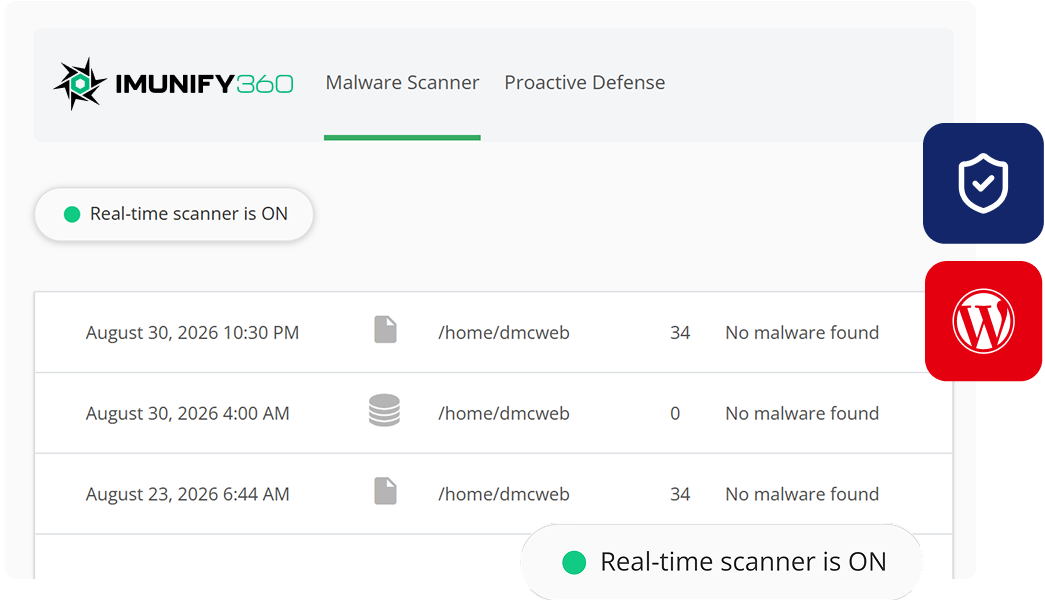
Task: Click /home/dmcweb path in 10:30 PM row
Action: coord(504,333)
